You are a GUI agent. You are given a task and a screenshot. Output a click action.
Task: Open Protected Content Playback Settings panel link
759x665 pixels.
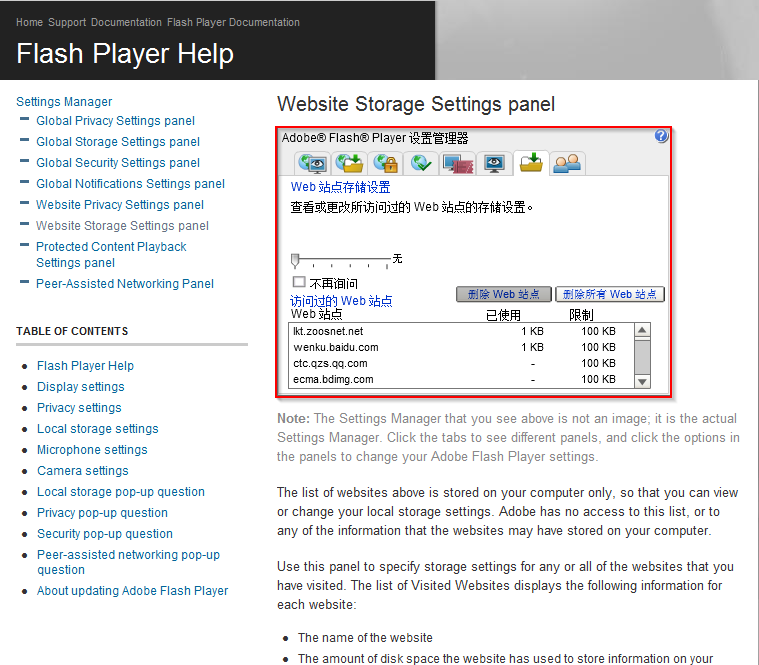(111, 255)
